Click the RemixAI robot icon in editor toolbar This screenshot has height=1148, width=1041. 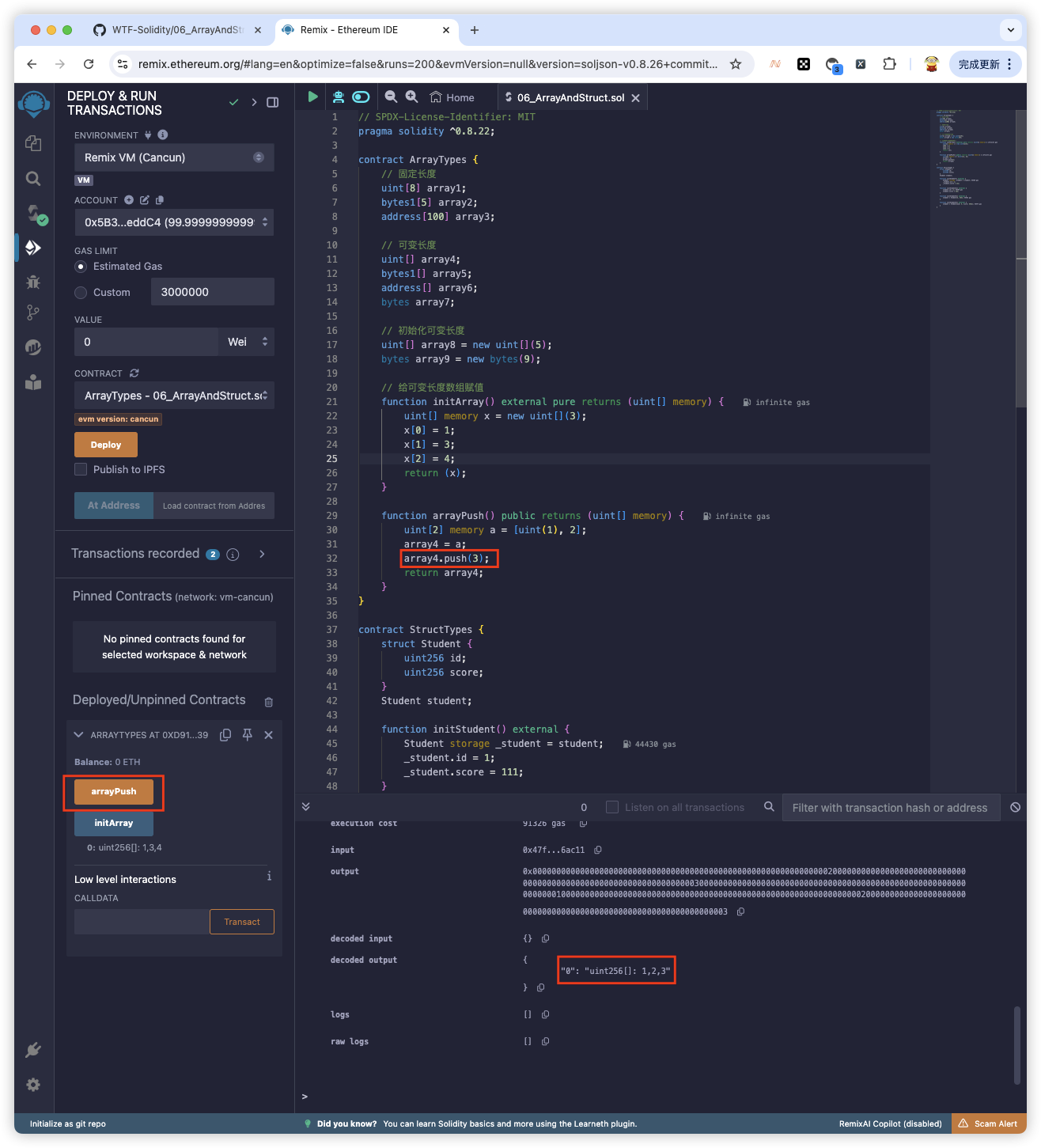point(339,97)
